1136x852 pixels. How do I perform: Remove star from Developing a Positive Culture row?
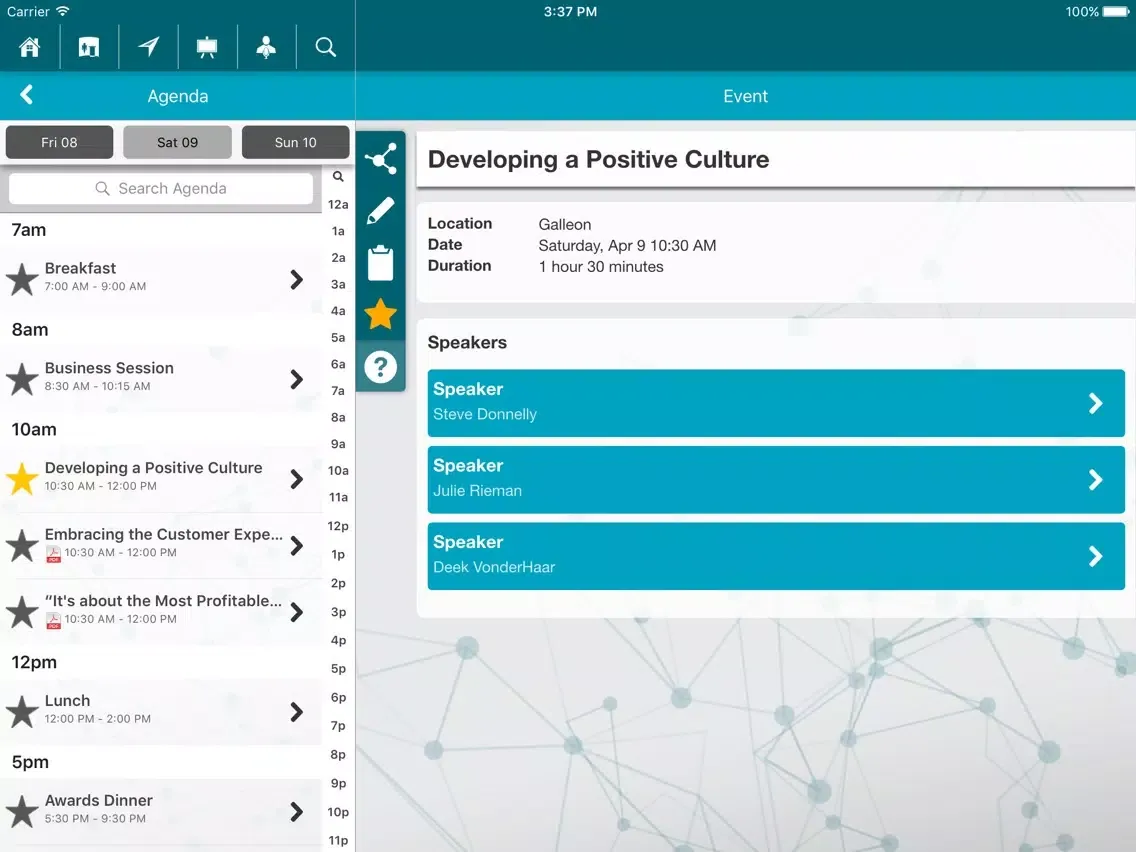(x=22, y=479)
